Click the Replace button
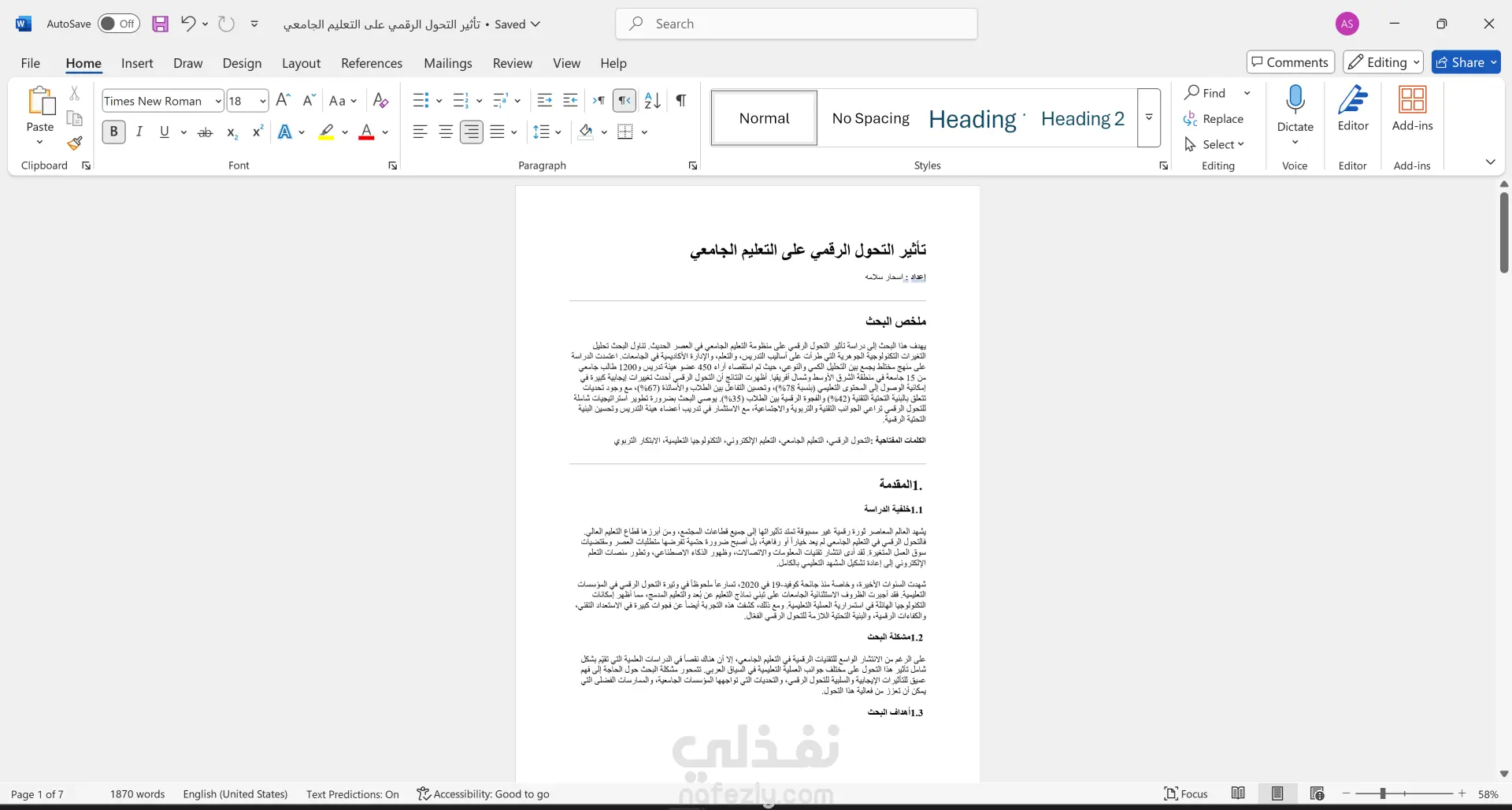The height and width of the screenshot is (810, 1512). (x=1214, y=119)
